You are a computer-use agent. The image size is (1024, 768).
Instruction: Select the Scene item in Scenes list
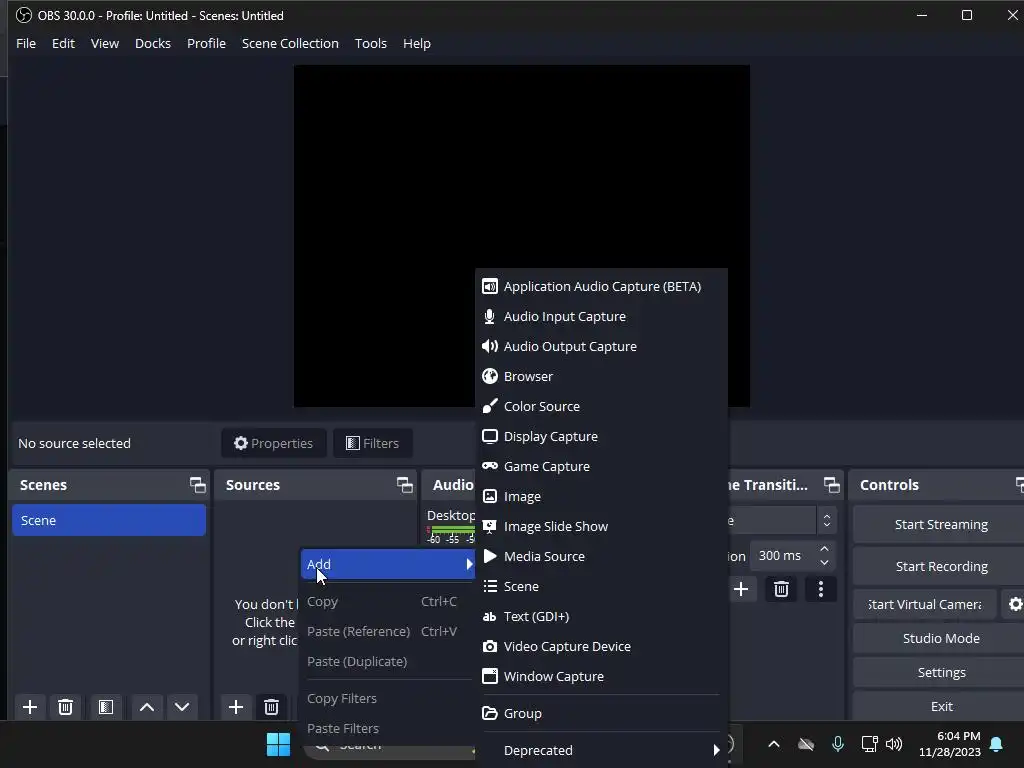(x=109, y=520)
